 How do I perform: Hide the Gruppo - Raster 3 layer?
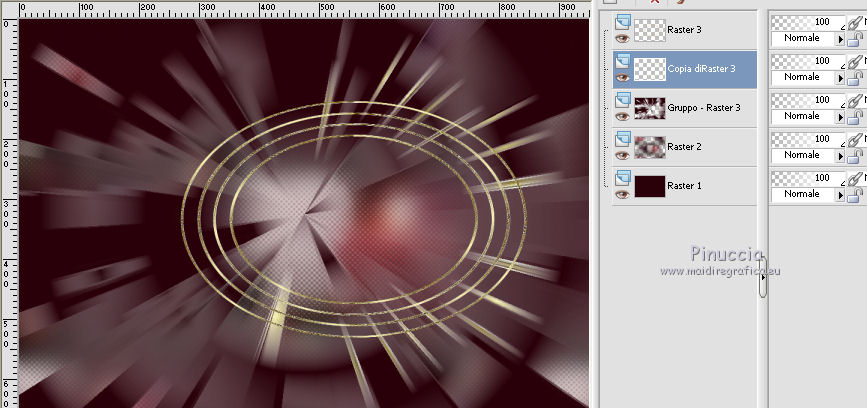pyautogui.click(x=623, y=116)
